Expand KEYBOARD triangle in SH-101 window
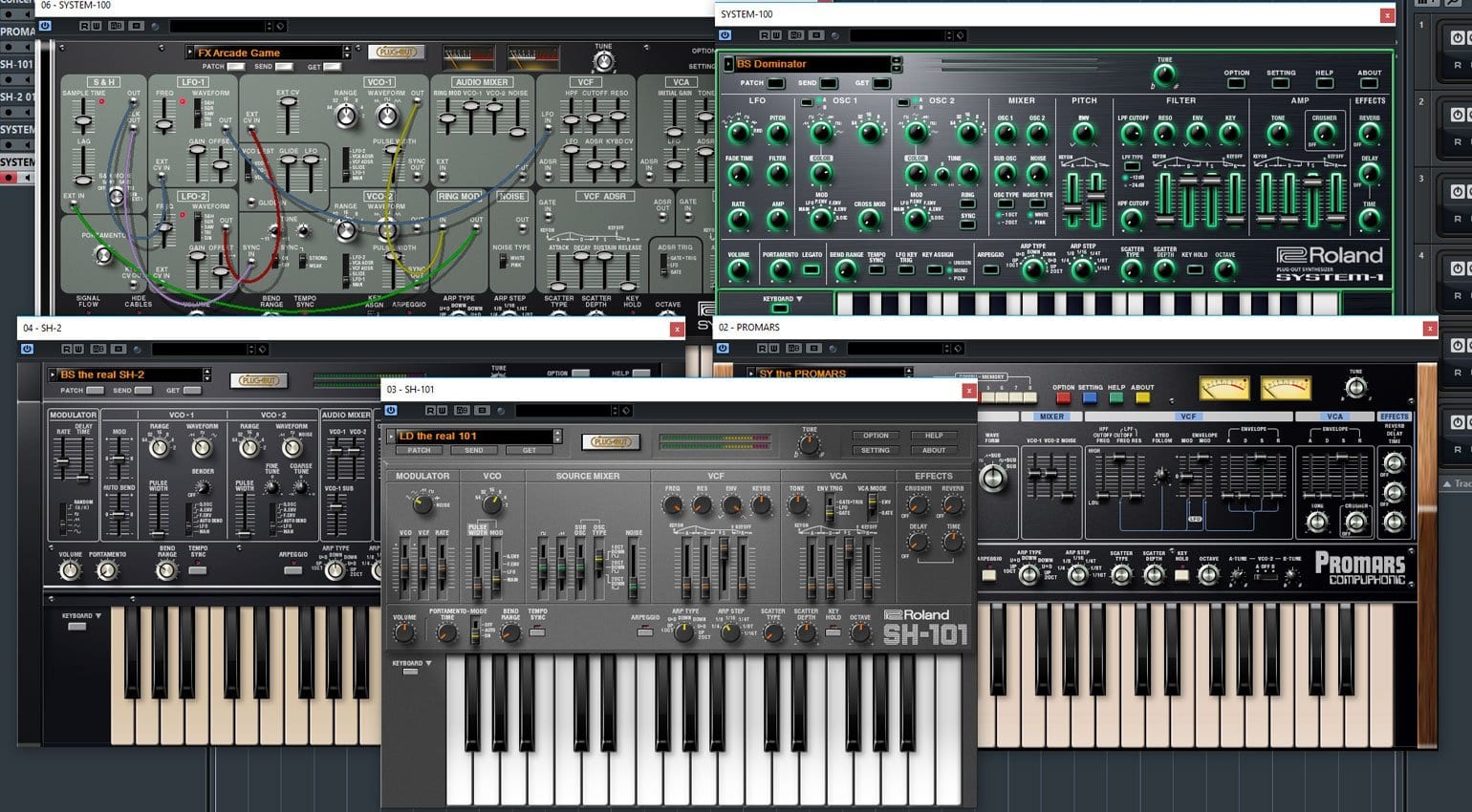This screenshot has width=1472, height=812. pyautogui.click(x=428, y=663)
